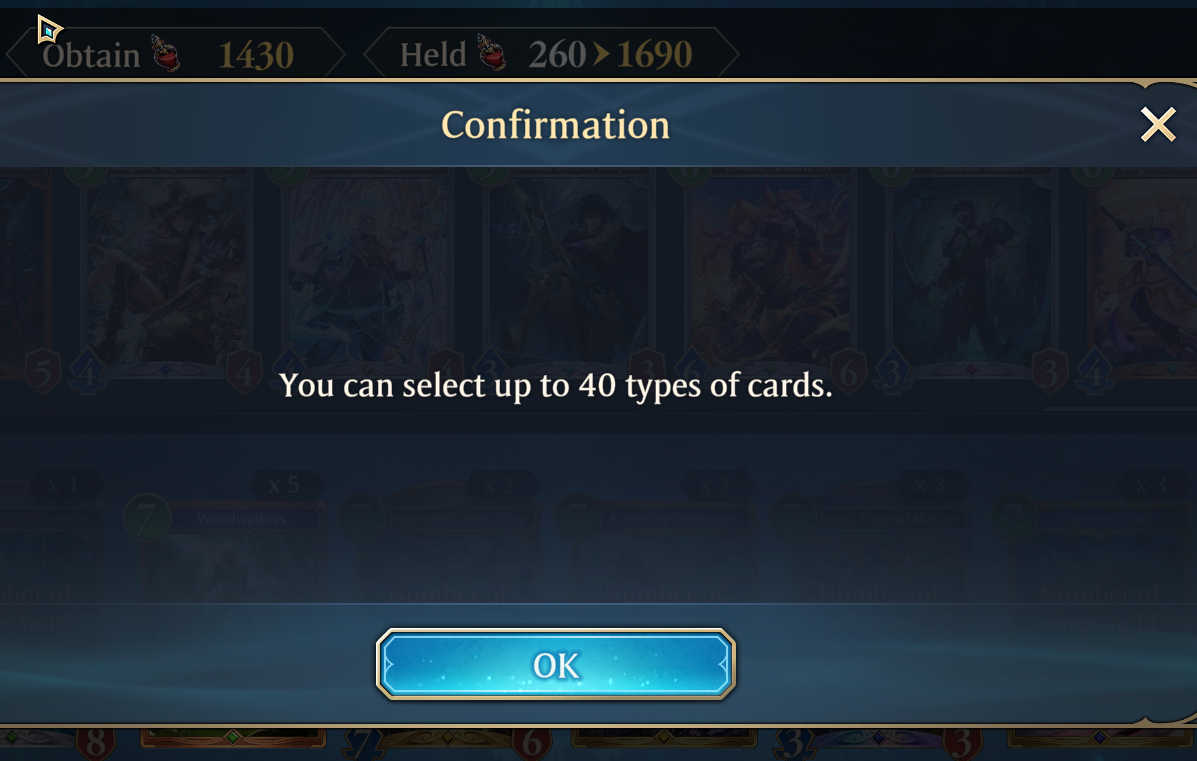
Task: Click the red defense 6 gem on the orange dragon card
Action: pos(847,373)
